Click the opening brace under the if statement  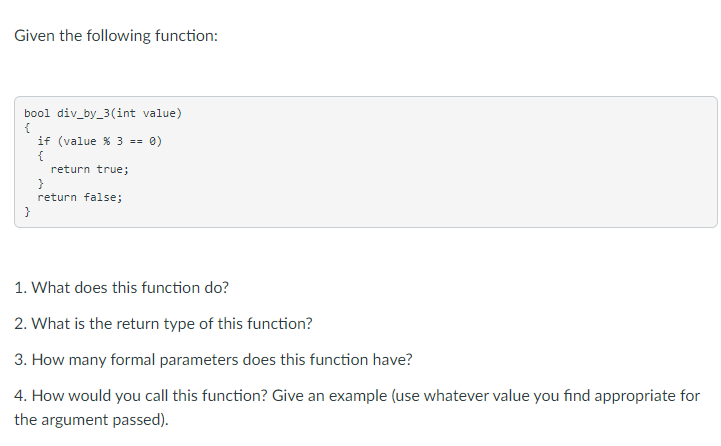coord(40,155)
